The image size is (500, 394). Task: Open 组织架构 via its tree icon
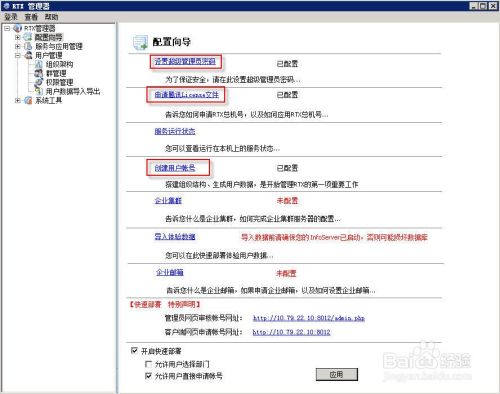(x=39, y=64)
